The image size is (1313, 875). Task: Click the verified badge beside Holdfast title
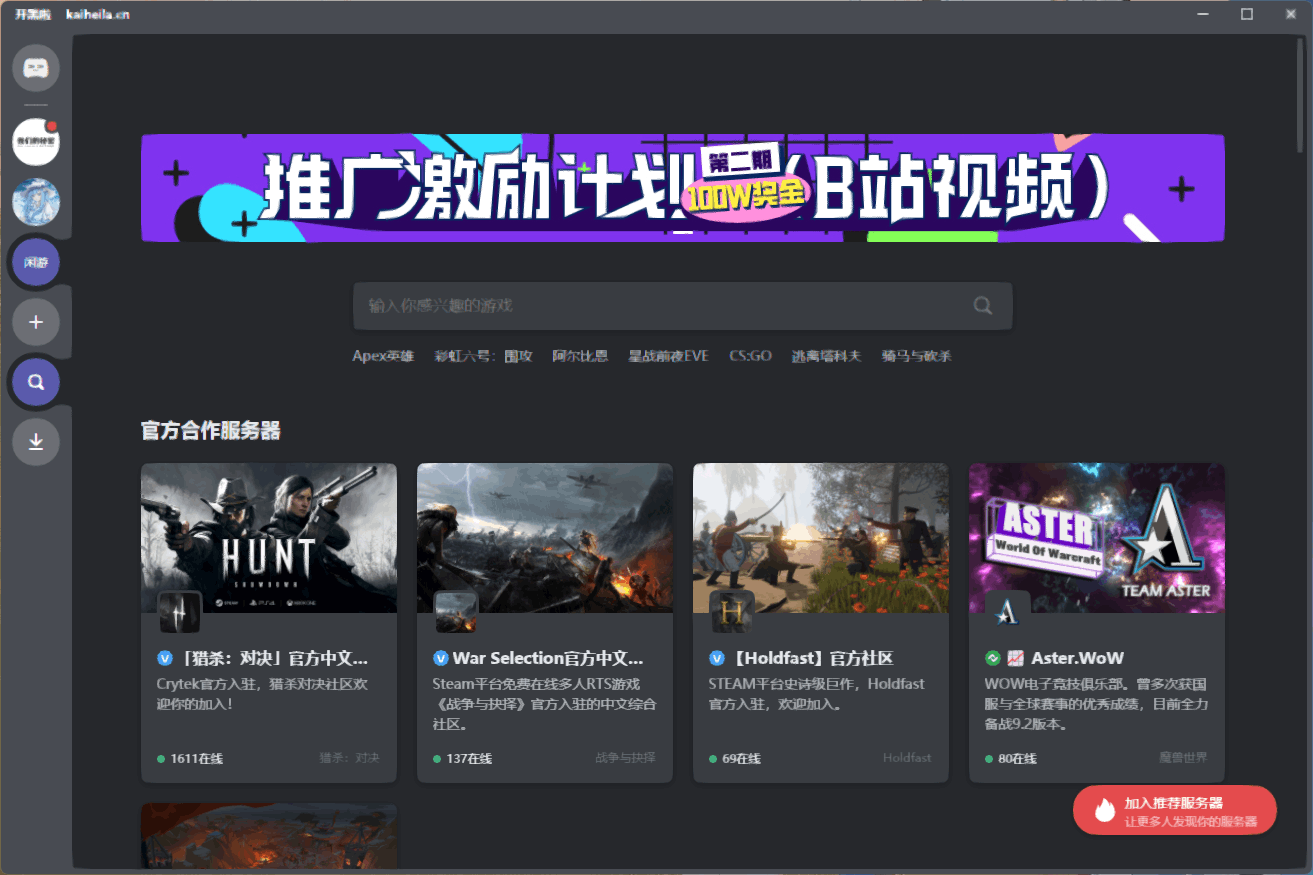(717, 658)
